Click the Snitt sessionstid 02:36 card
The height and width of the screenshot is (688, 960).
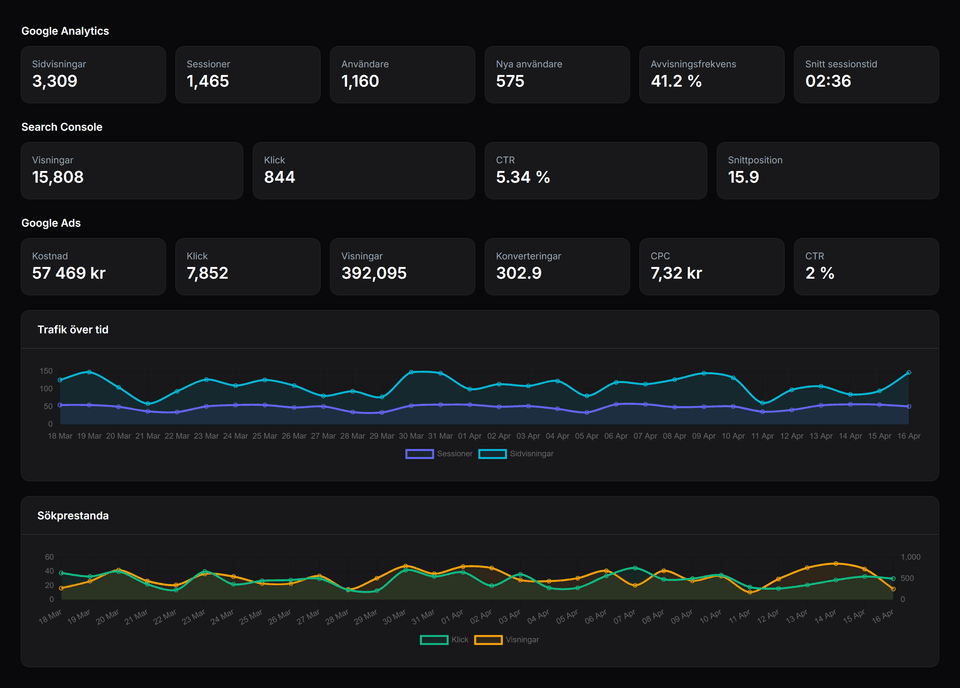click(x=866, y=74)
